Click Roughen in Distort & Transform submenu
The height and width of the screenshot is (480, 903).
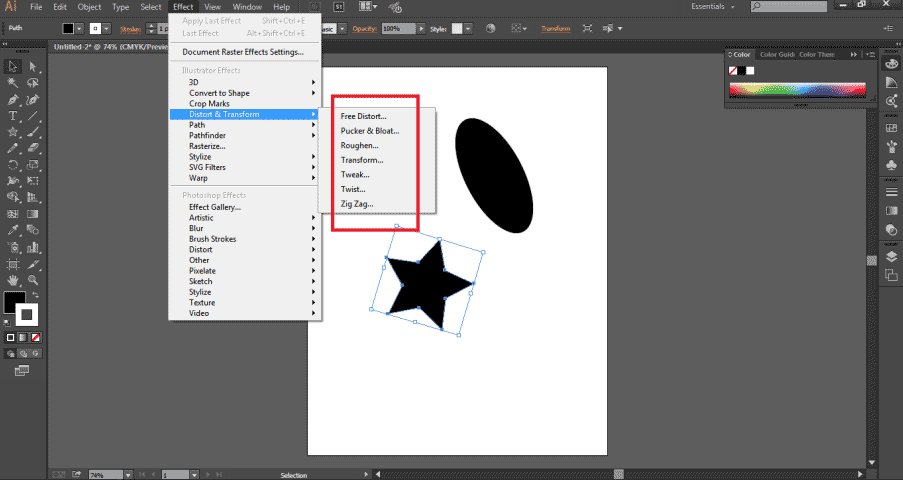[x=359, y=146]
